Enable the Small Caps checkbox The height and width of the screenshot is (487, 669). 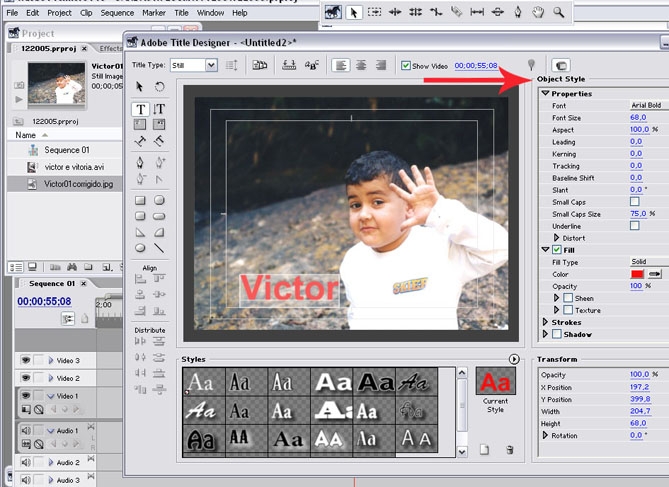pyautogui.click(x=634, y=202)
